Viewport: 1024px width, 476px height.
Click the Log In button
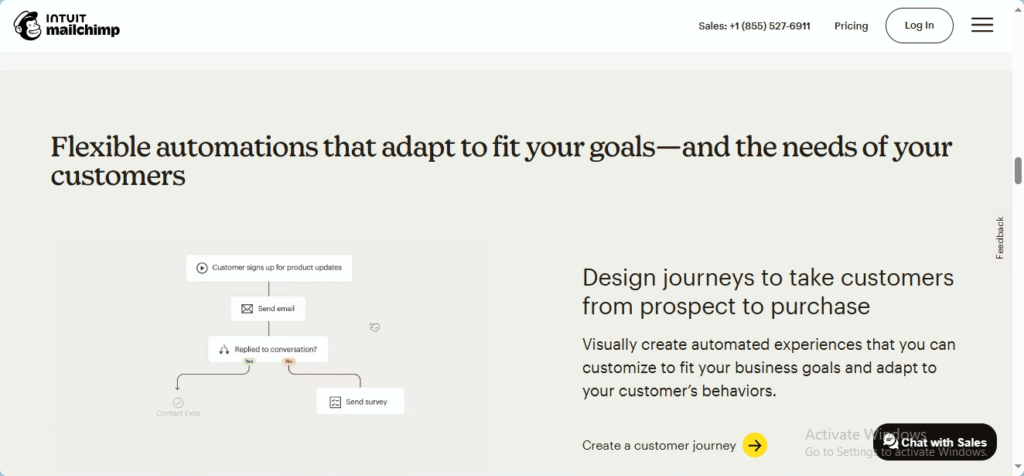(919, 25)
